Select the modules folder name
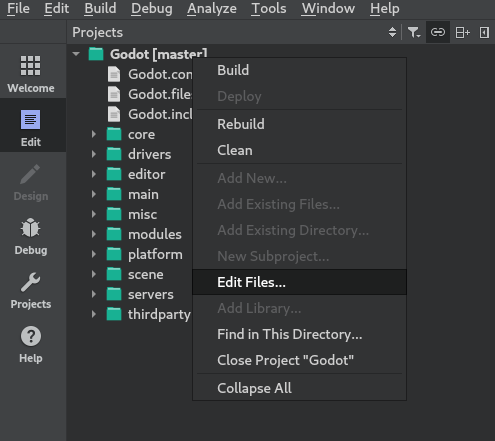 (155, 234)
